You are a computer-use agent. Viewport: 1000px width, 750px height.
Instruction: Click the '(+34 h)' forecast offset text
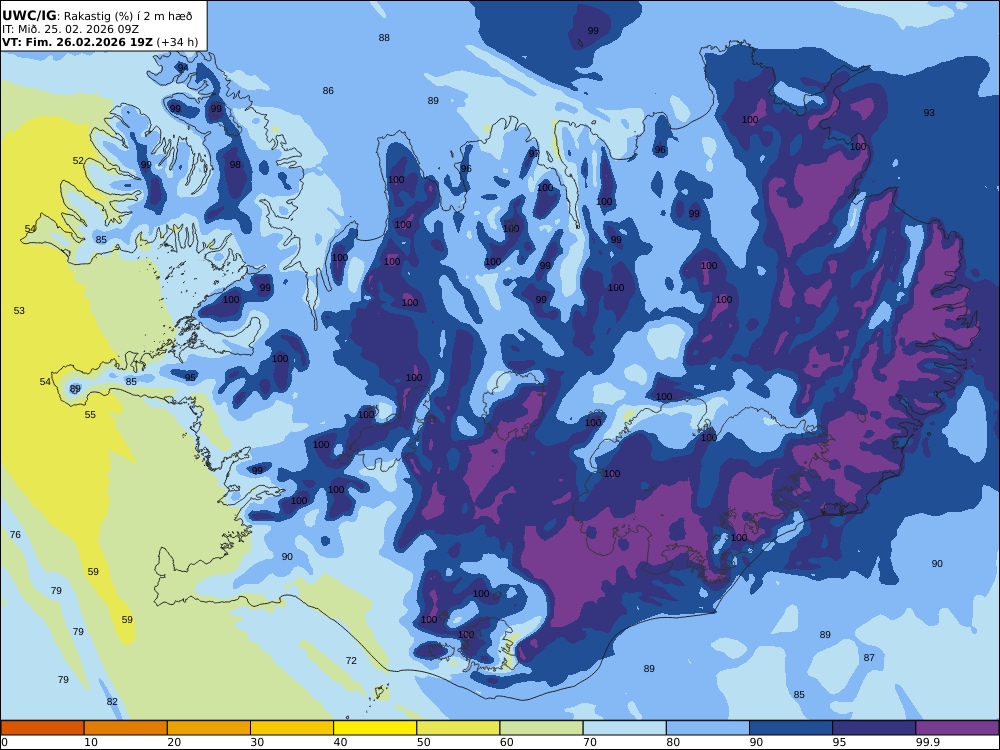pos(177,43)
